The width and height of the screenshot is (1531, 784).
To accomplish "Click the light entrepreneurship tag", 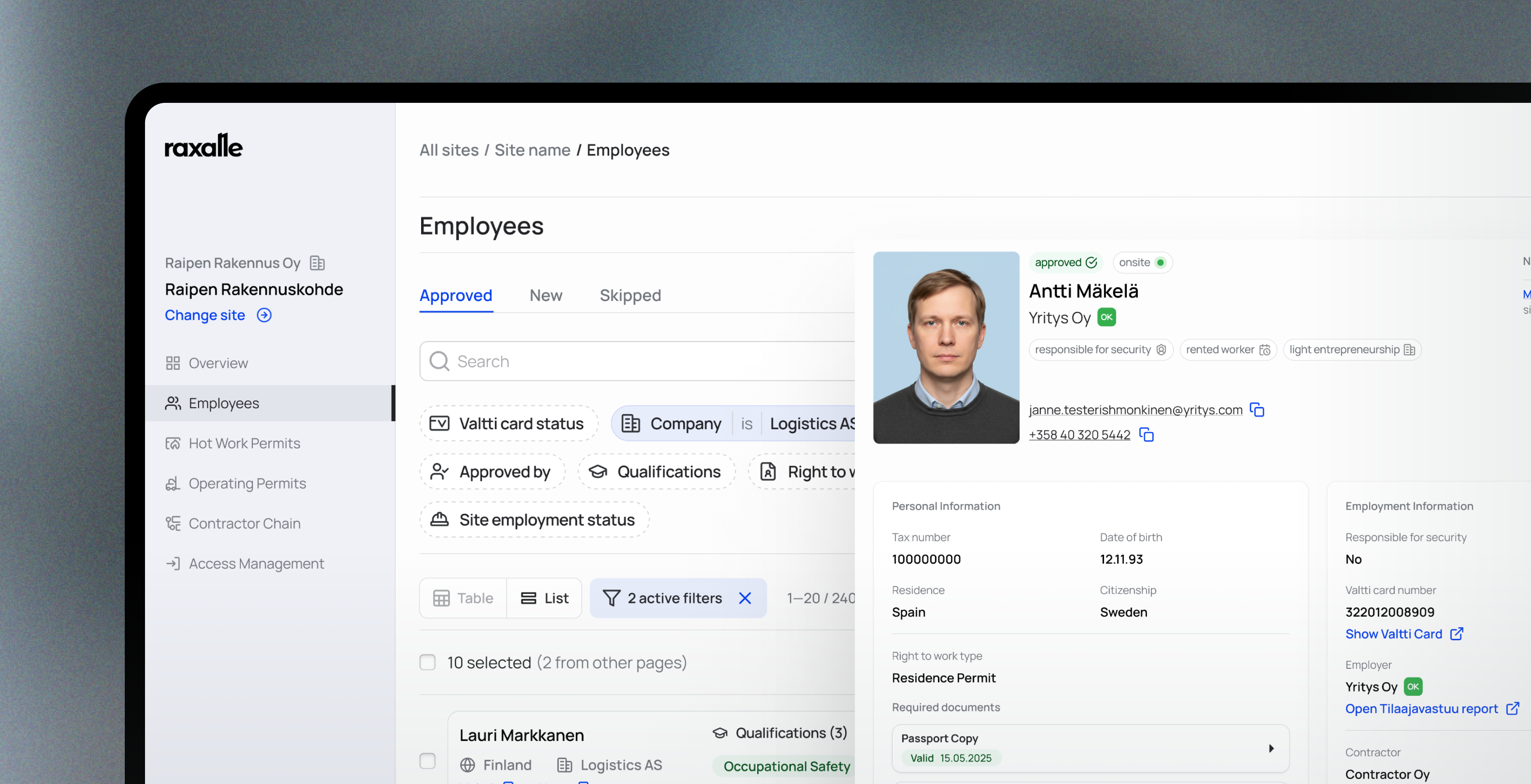I will tap(1352, 349).
